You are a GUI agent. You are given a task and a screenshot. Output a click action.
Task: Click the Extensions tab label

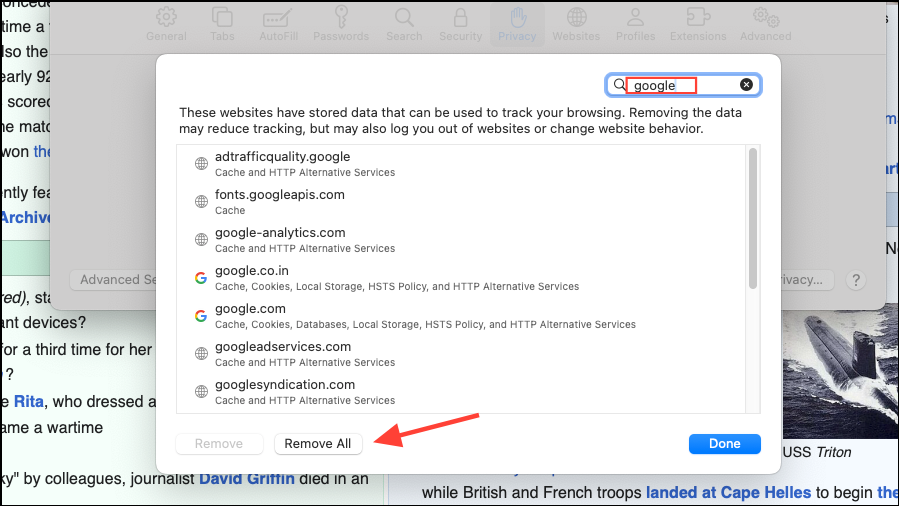[698, 36]
